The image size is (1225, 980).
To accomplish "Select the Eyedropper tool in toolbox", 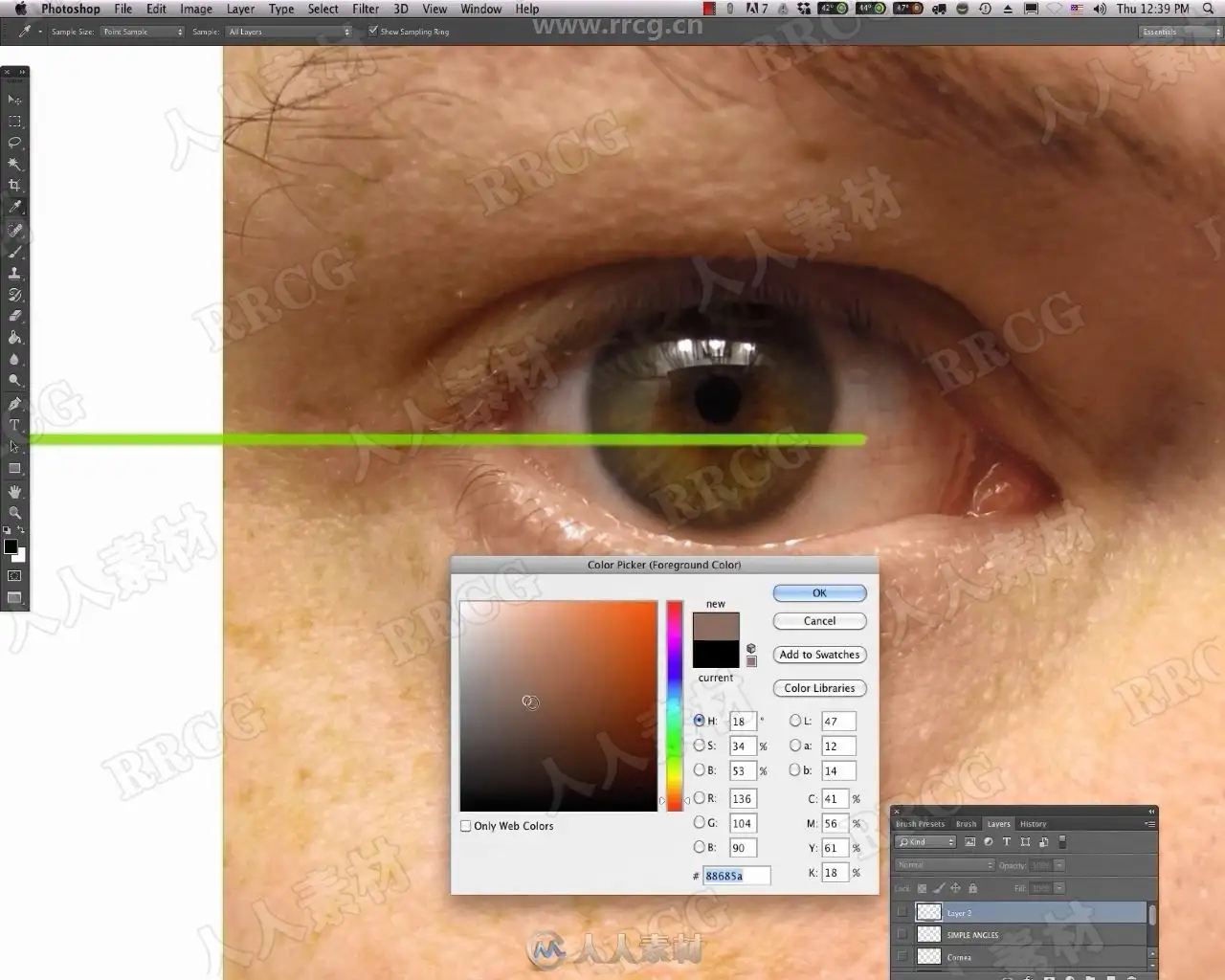I will 14,208.
